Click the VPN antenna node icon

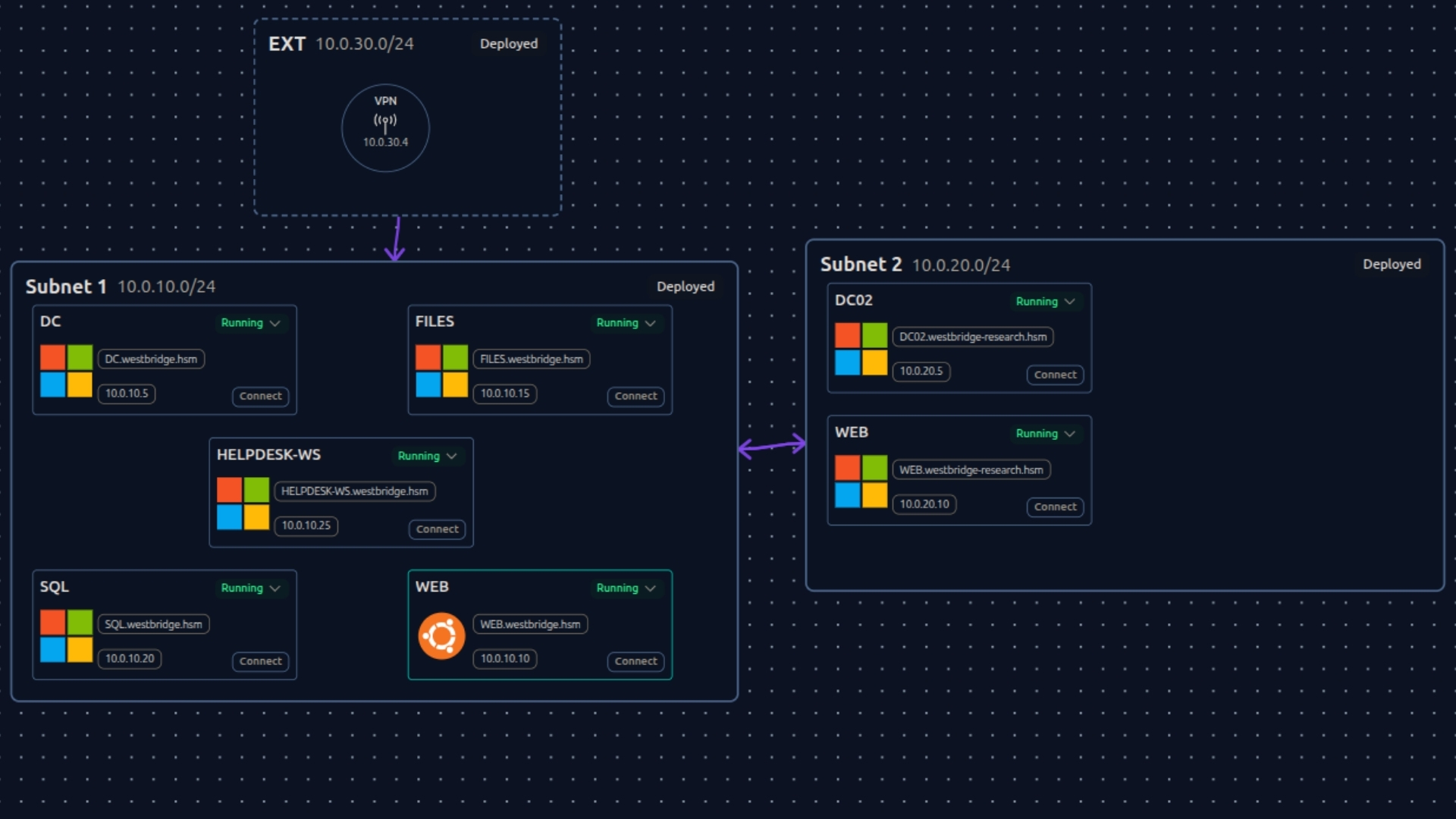(x=385, y=122)
